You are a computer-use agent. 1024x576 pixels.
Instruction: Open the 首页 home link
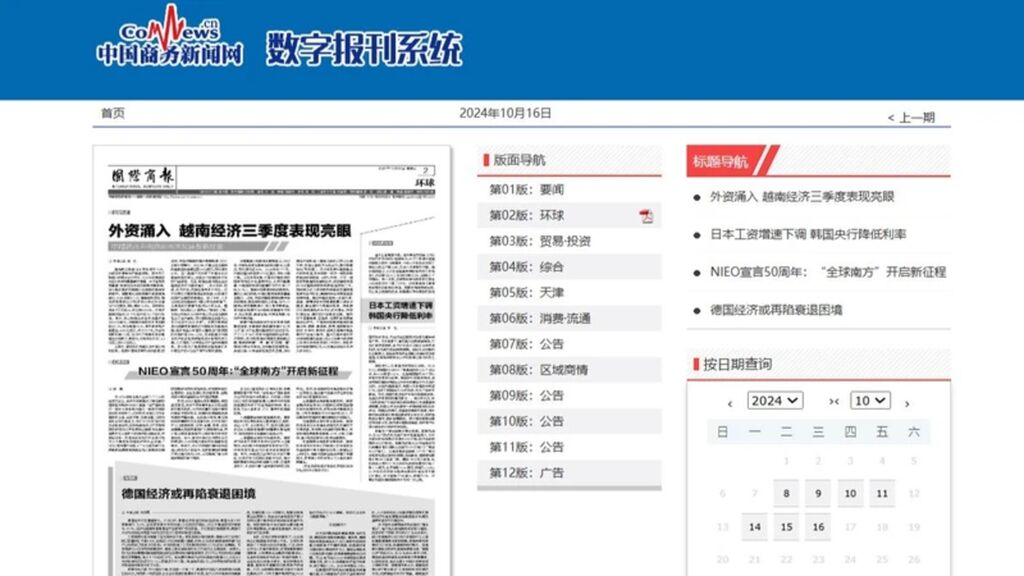click(113, 114)
